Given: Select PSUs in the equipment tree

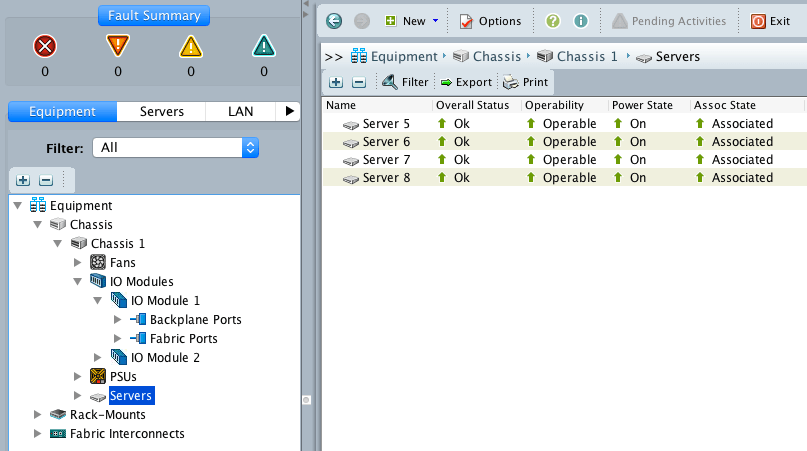Looking at the screenshot, I should pyautogui.click(x=122, y=376).
